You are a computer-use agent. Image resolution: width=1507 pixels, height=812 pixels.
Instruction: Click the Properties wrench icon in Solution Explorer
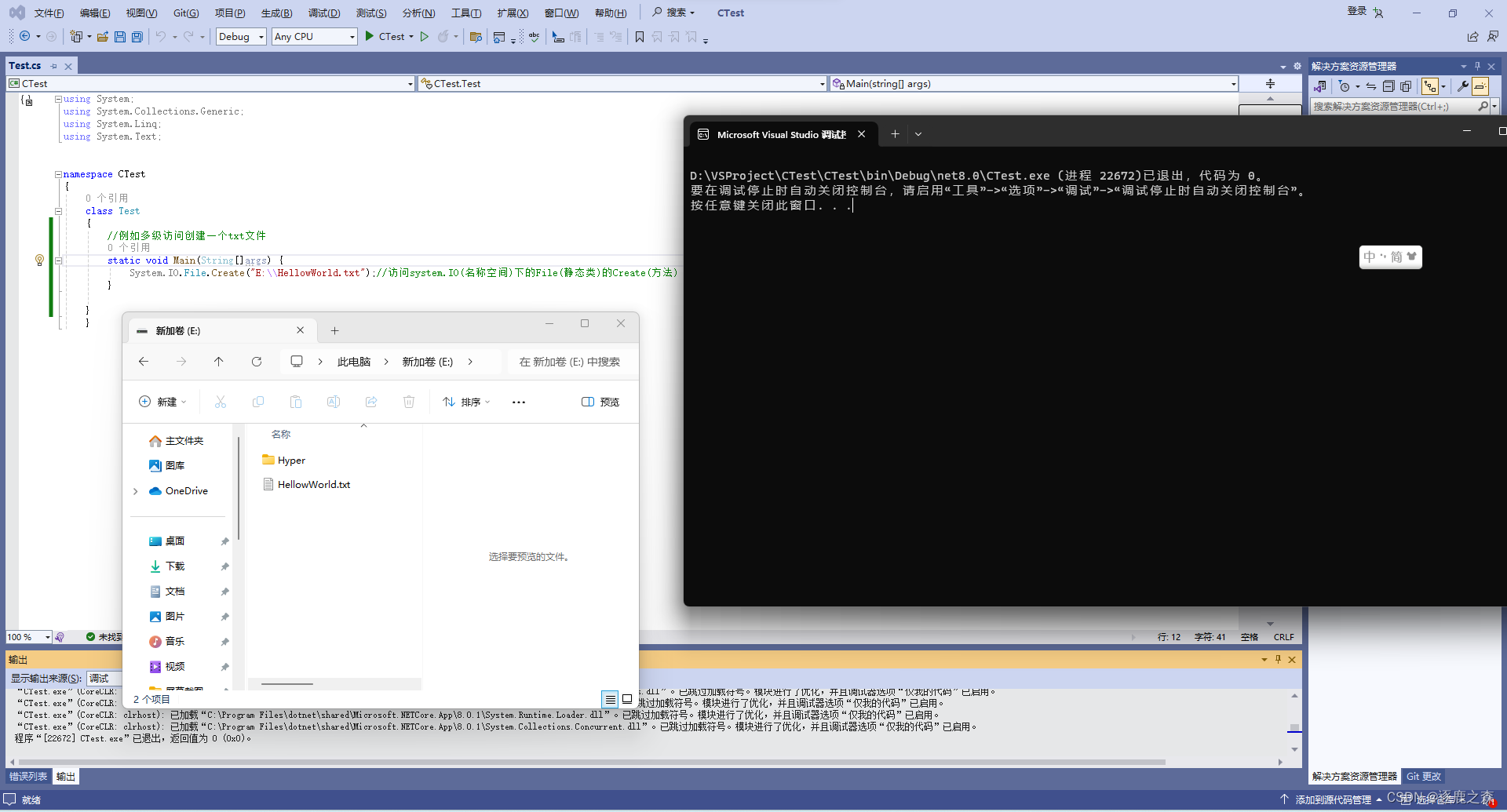(x=1463, y=86)
